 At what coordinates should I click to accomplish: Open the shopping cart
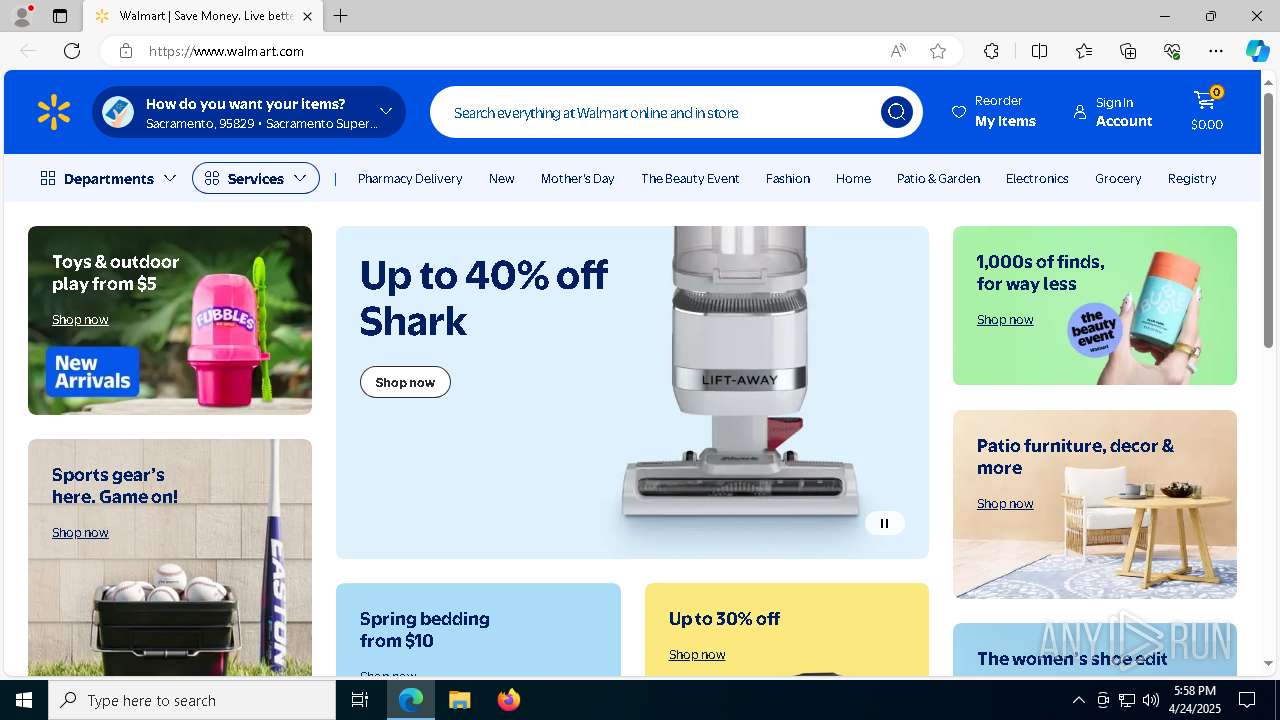tap(1207, 111)
